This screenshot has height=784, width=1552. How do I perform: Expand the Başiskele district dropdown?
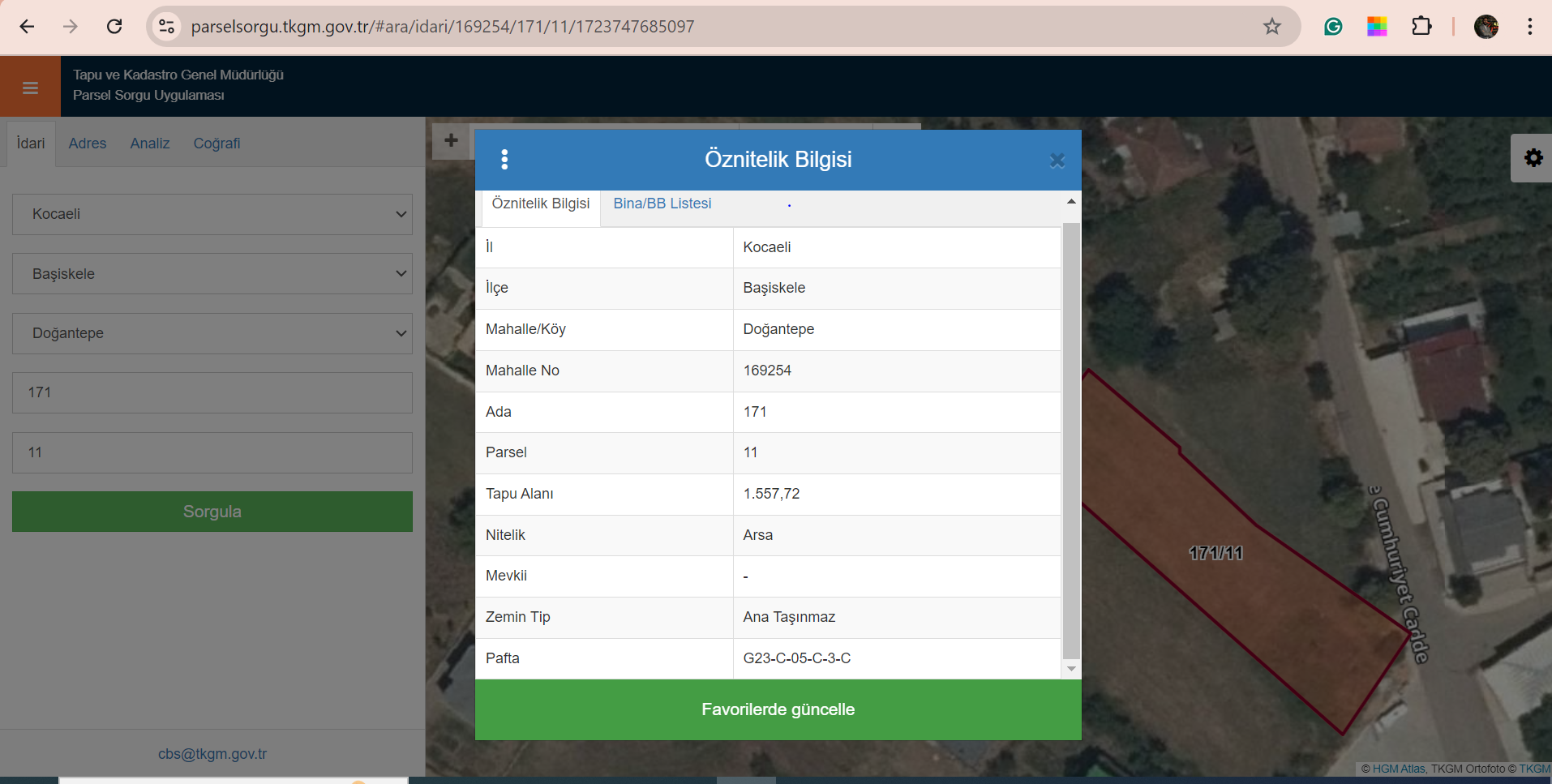[212, 274]
